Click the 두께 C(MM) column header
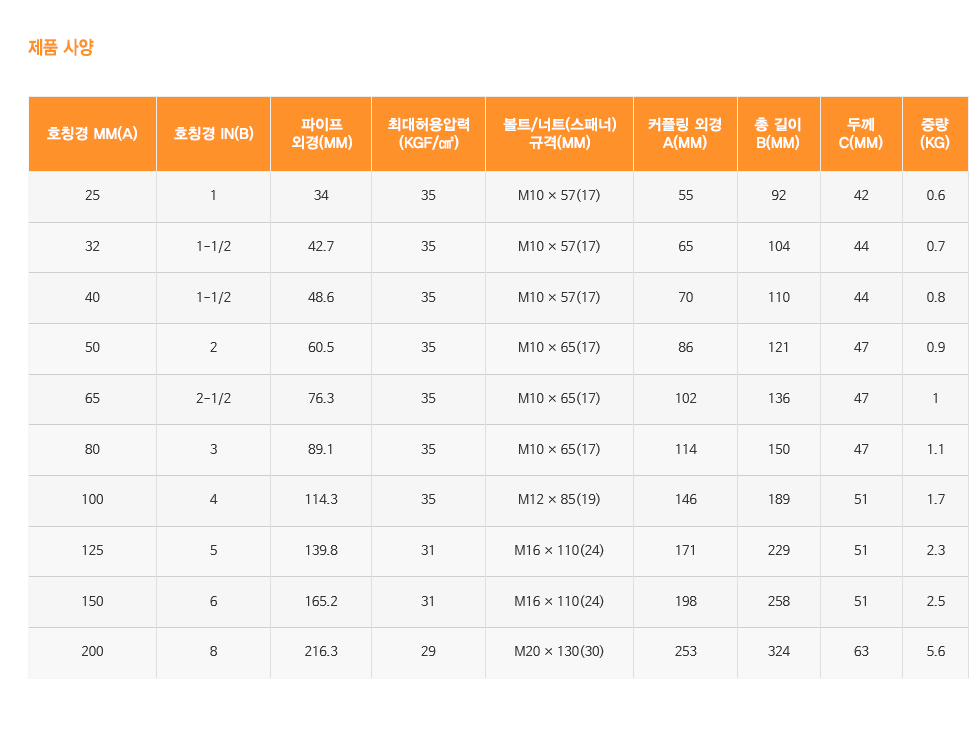 (861, 134)
